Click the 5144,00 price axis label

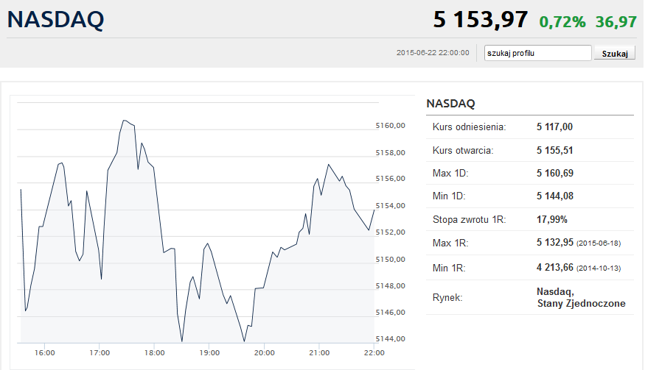390,339
